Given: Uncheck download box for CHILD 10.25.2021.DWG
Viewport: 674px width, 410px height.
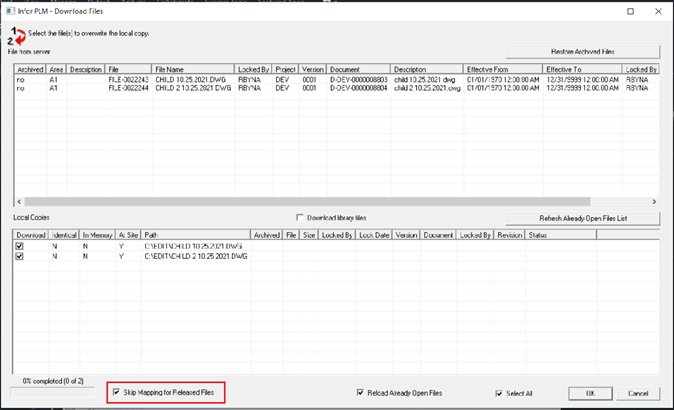Looking at the screenshot, I should coord(20,246).
